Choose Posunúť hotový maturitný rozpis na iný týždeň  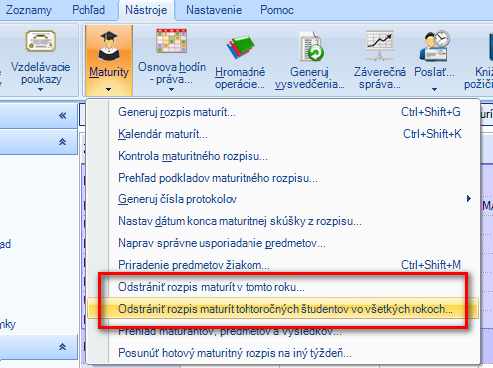tap(283, 353)
